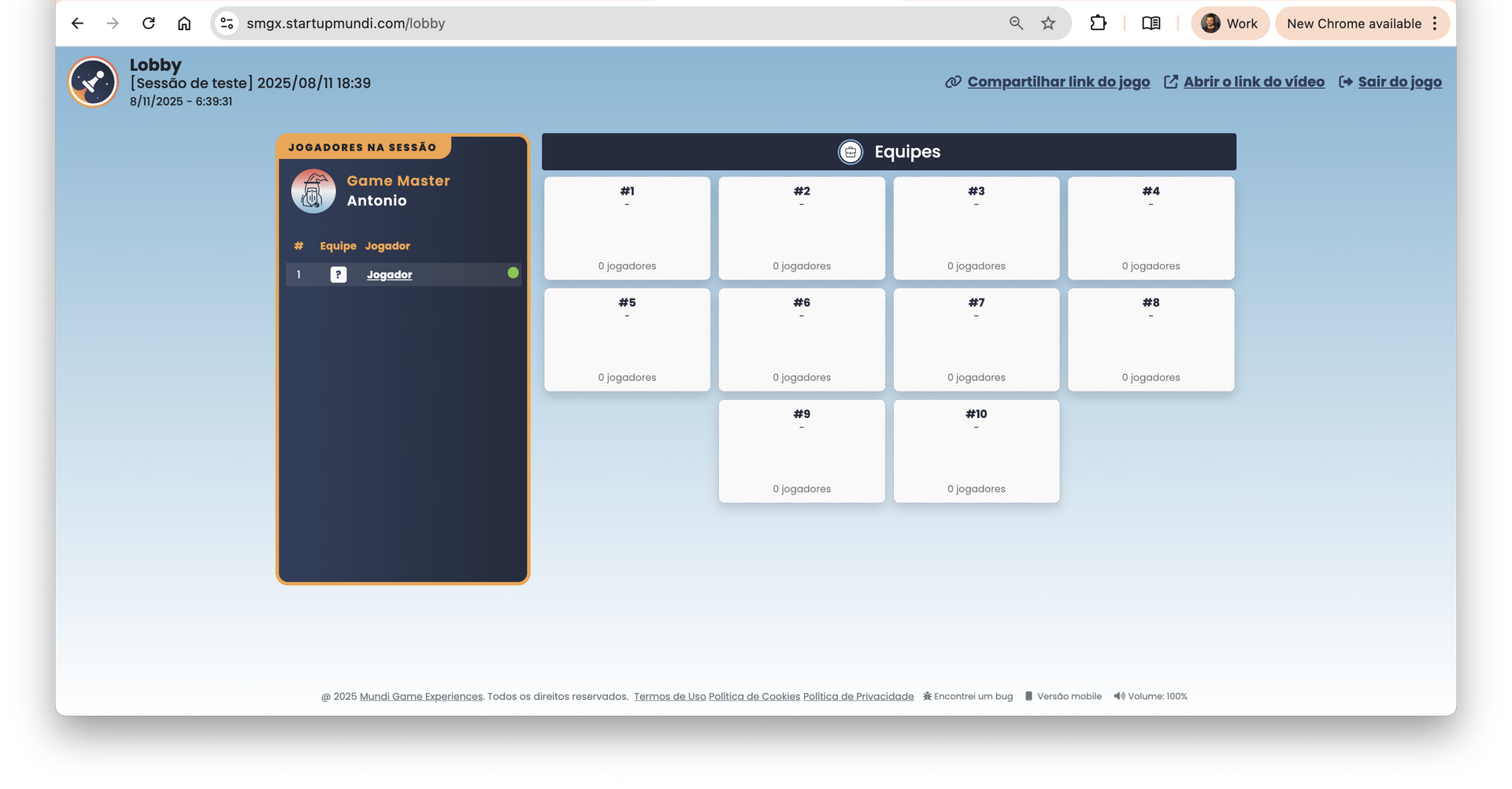Click Compartilhar link do jogo
This screenshot has height=789, width=1512.
[x=1058, y=82]
